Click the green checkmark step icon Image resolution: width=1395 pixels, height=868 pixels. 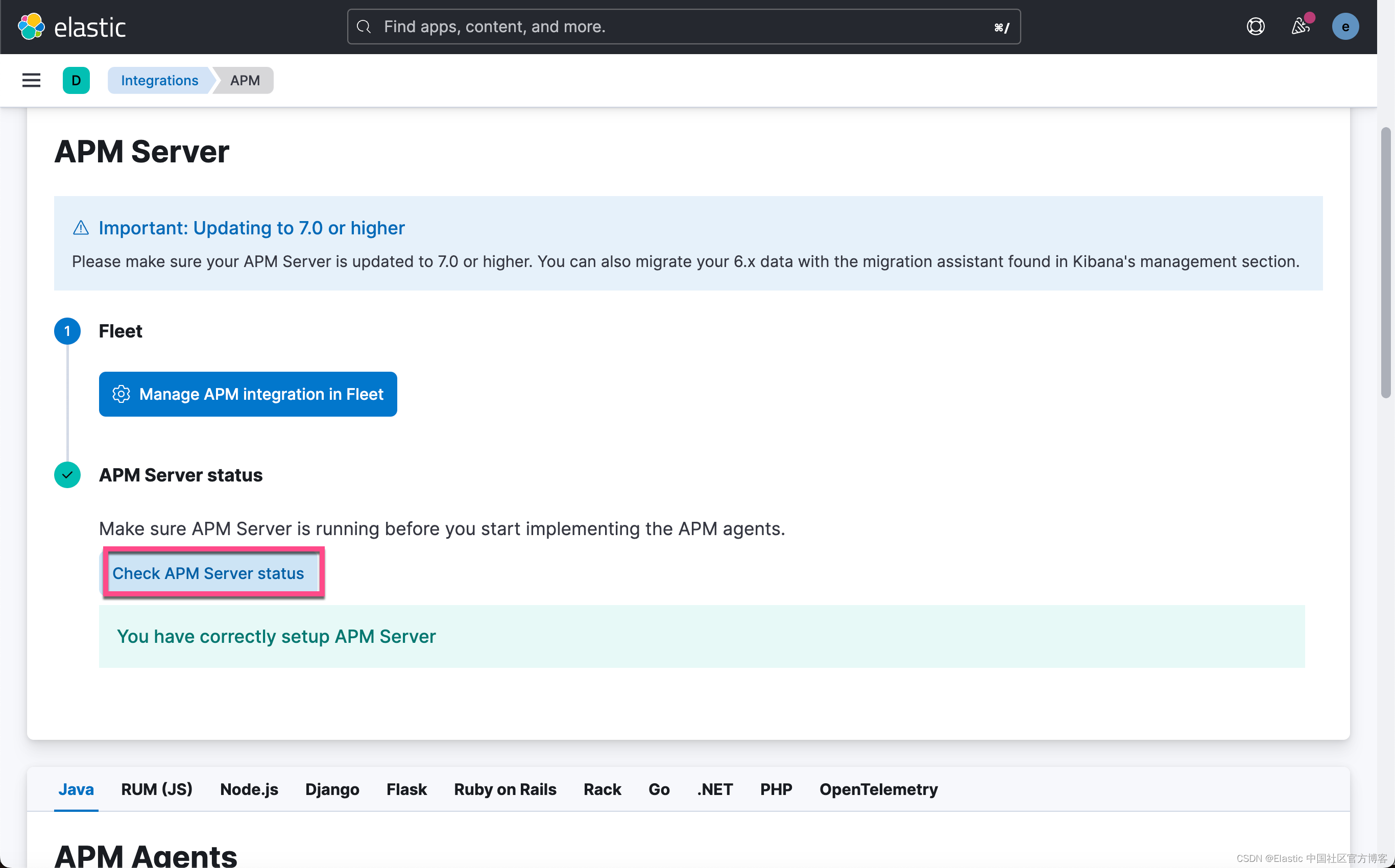point(67,475)
